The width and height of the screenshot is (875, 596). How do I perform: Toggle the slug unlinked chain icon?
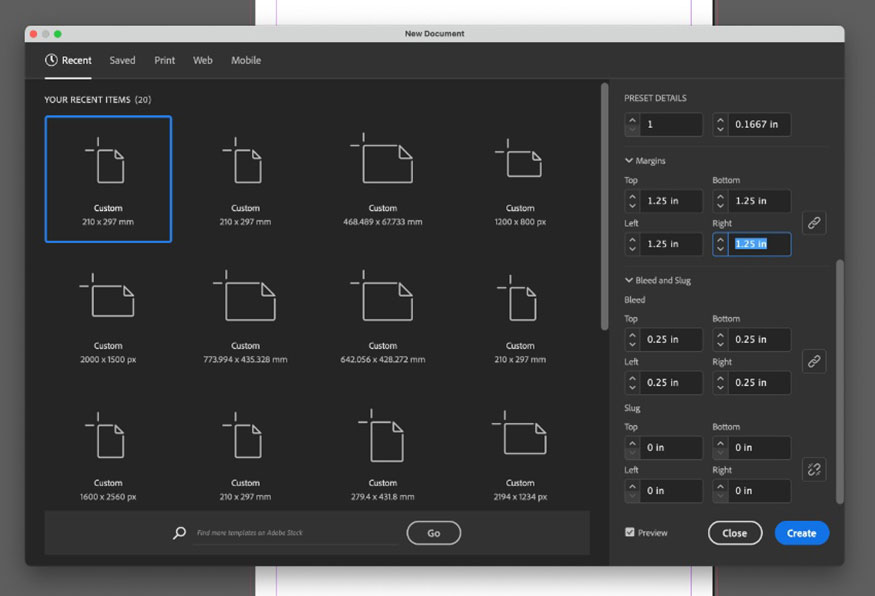click(814, 469)
